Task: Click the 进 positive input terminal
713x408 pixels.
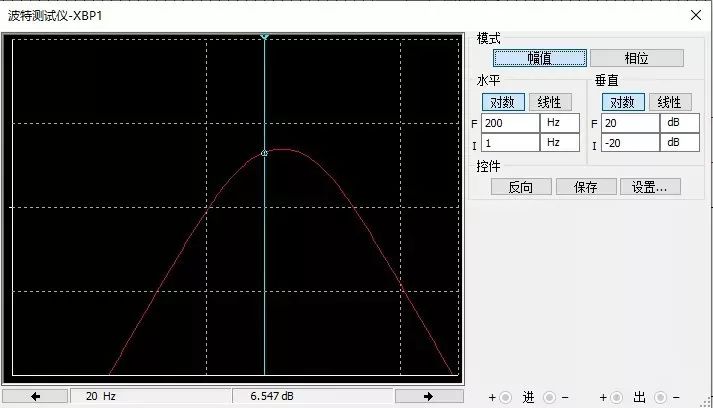Action: click(x=505, y=398)
